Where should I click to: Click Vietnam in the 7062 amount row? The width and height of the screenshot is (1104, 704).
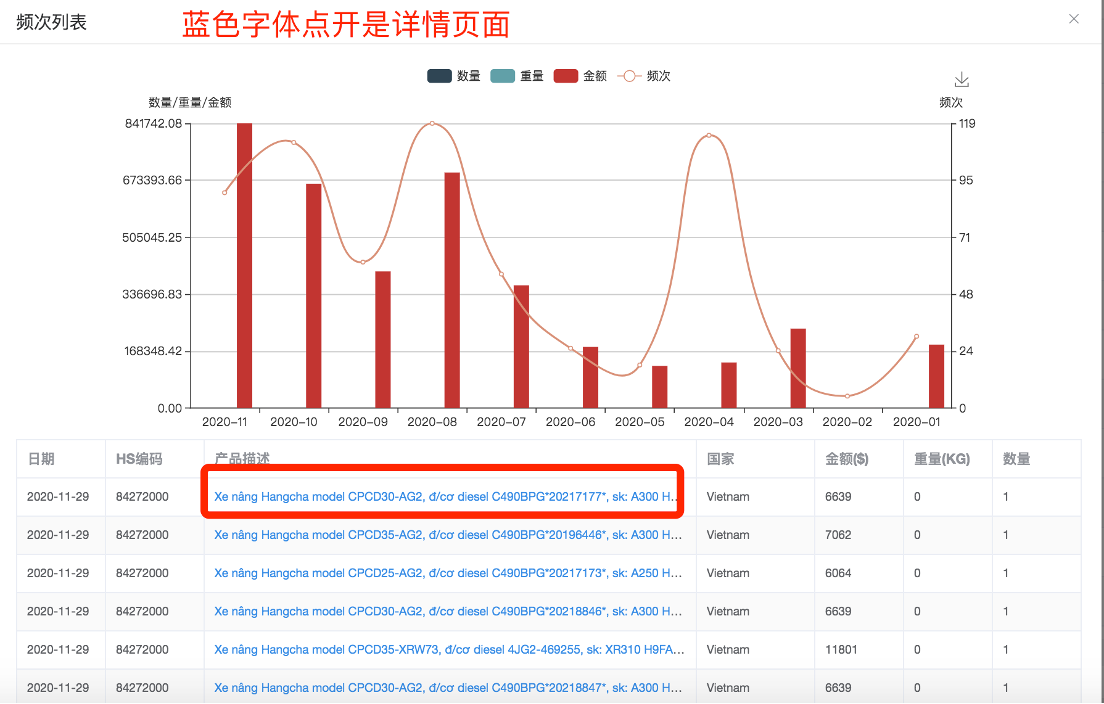pyautogui.click(x=728, y=535)
